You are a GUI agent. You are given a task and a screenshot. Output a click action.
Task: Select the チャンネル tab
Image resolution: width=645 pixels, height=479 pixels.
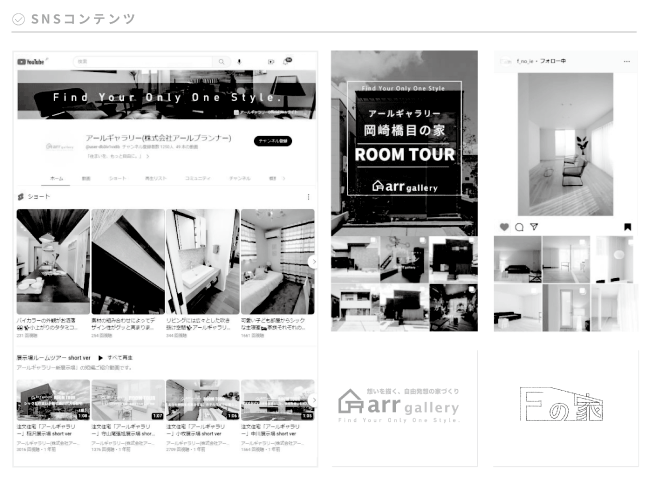pyautogui.click(x=239, y=179)
